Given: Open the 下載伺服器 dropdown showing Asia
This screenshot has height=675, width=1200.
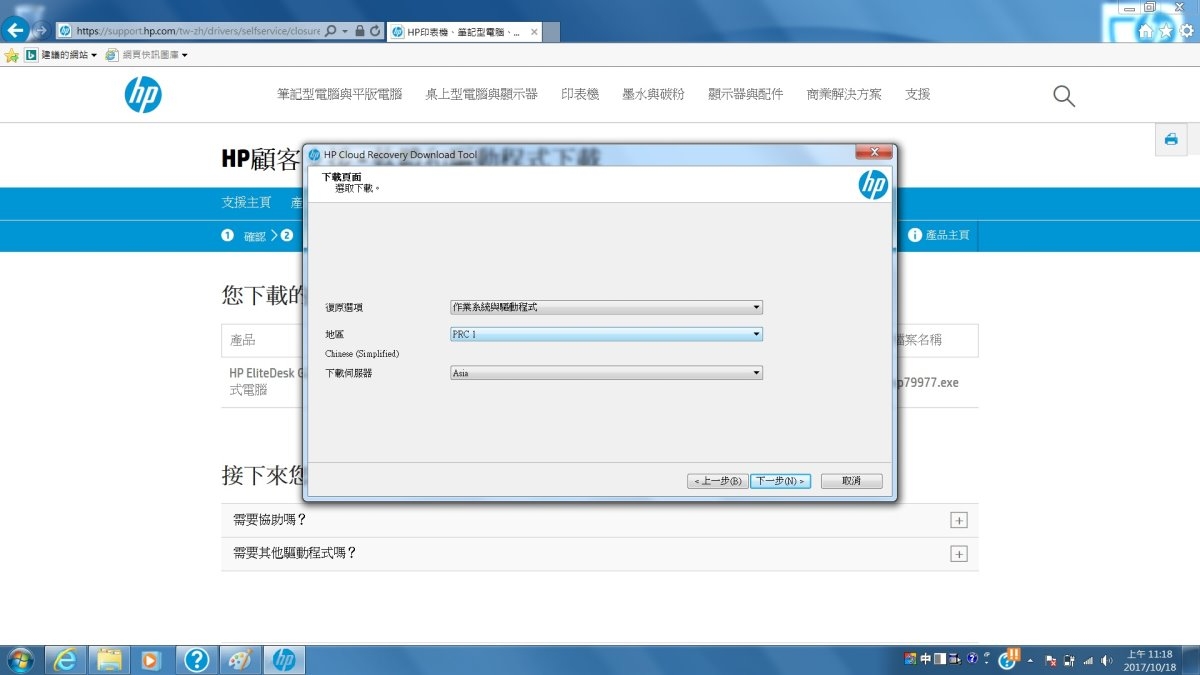Looking at the screenshot, I should [606, 373].
